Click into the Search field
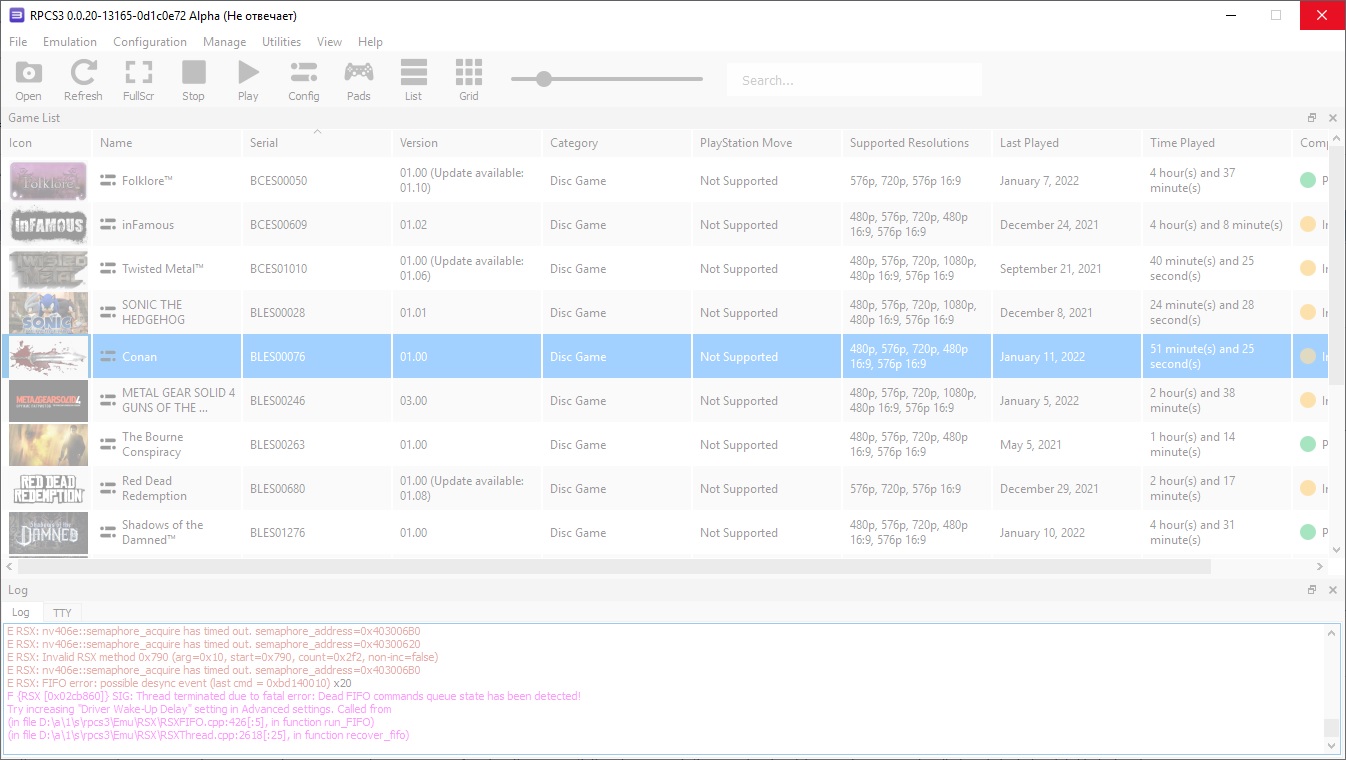 [855, 80]
